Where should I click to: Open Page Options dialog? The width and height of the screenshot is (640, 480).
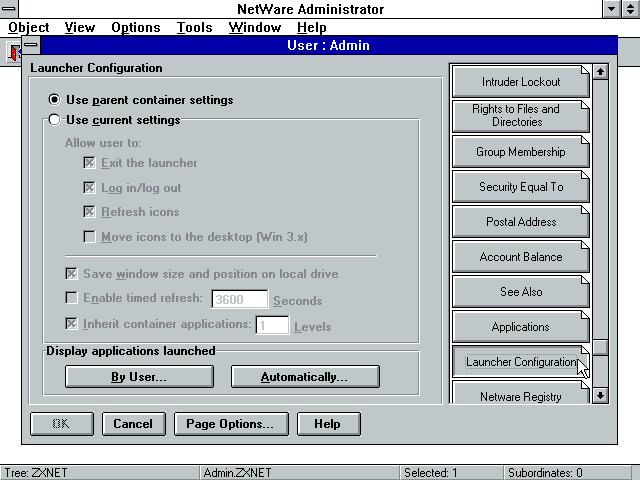[231, 424]
